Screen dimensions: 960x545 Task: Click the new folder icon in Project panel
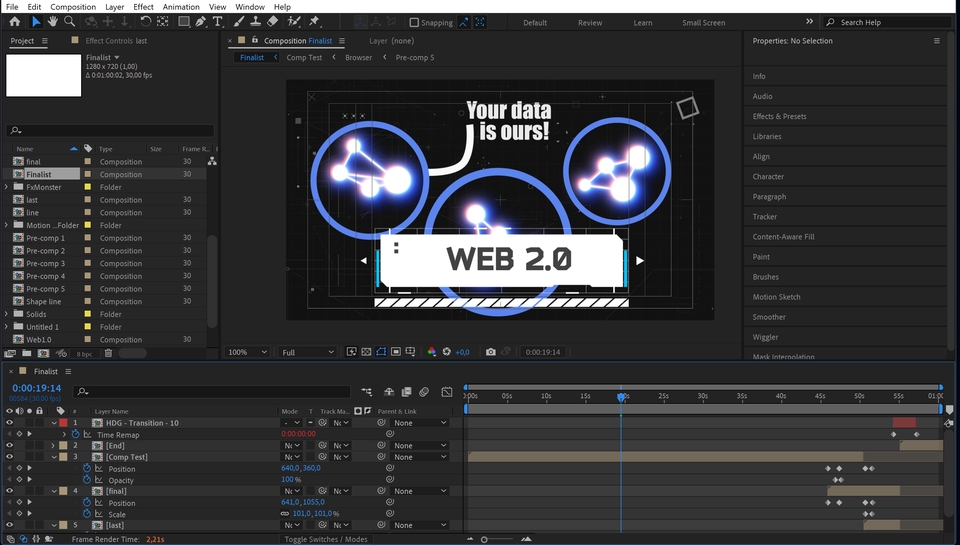pyautogui.click(x=27, y=353)
